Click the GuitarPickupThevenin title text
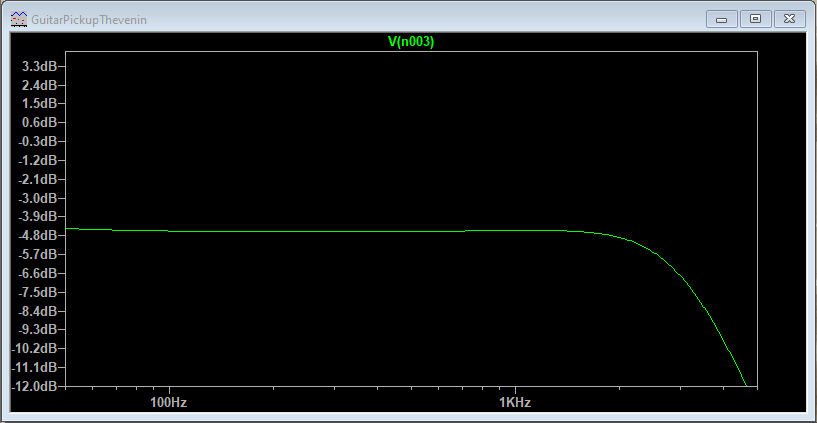Image resolution: width=817 pixels, height=423 pixels. tap(89, 20)
